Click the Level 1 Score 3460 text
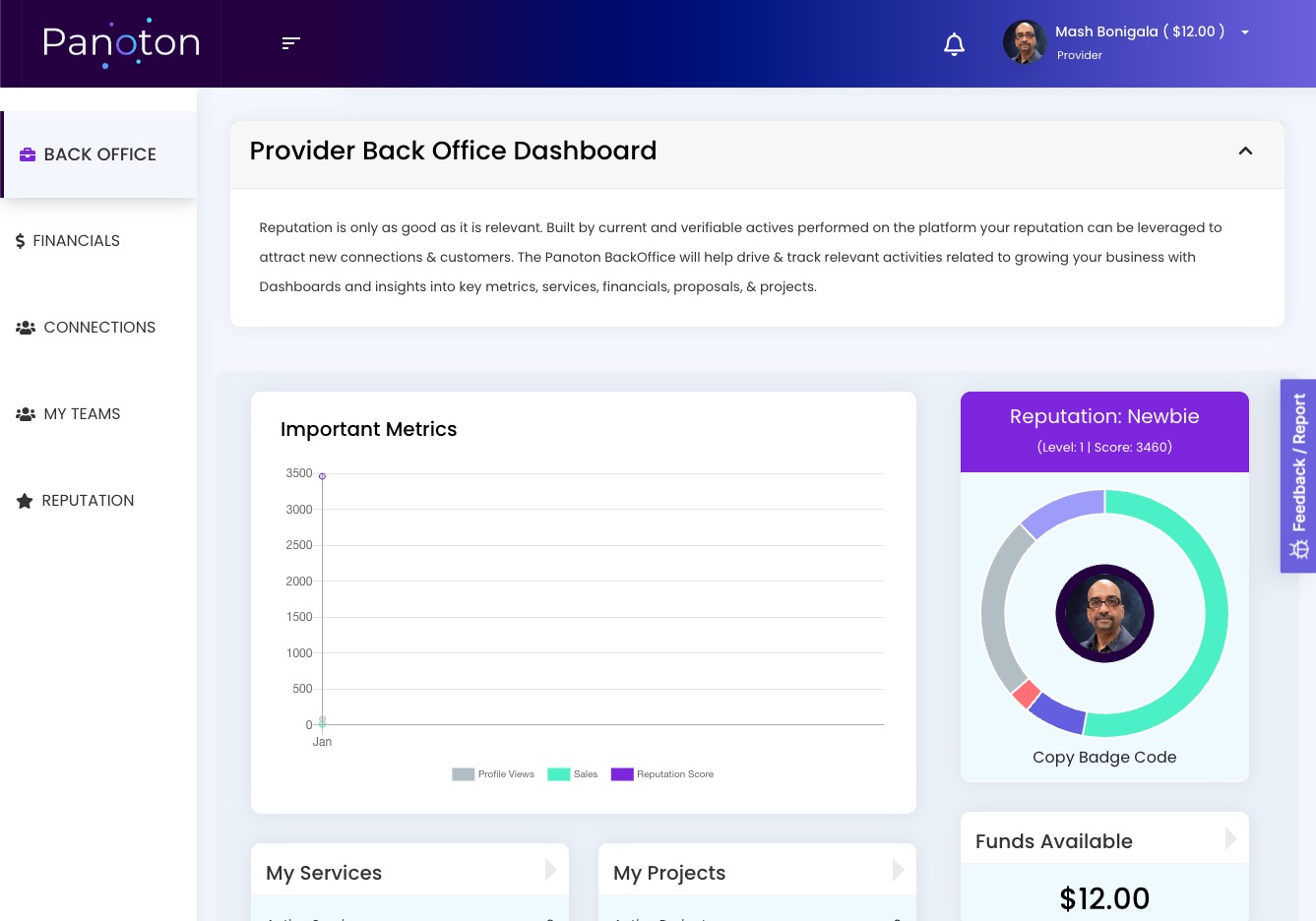Viewport: 1316px width, 921px height. click(x=1104, y=447)
